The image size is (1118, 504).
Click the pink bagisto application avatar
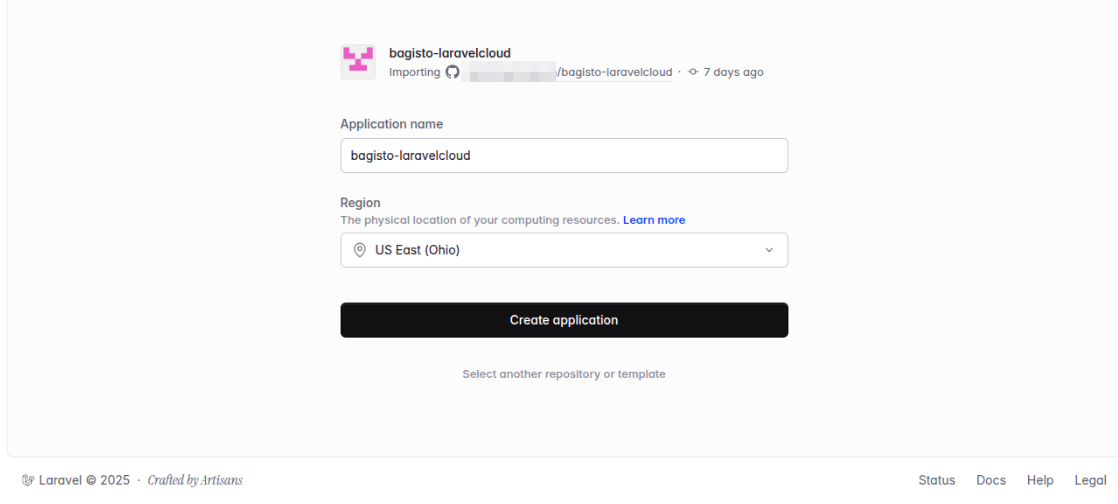358,61
